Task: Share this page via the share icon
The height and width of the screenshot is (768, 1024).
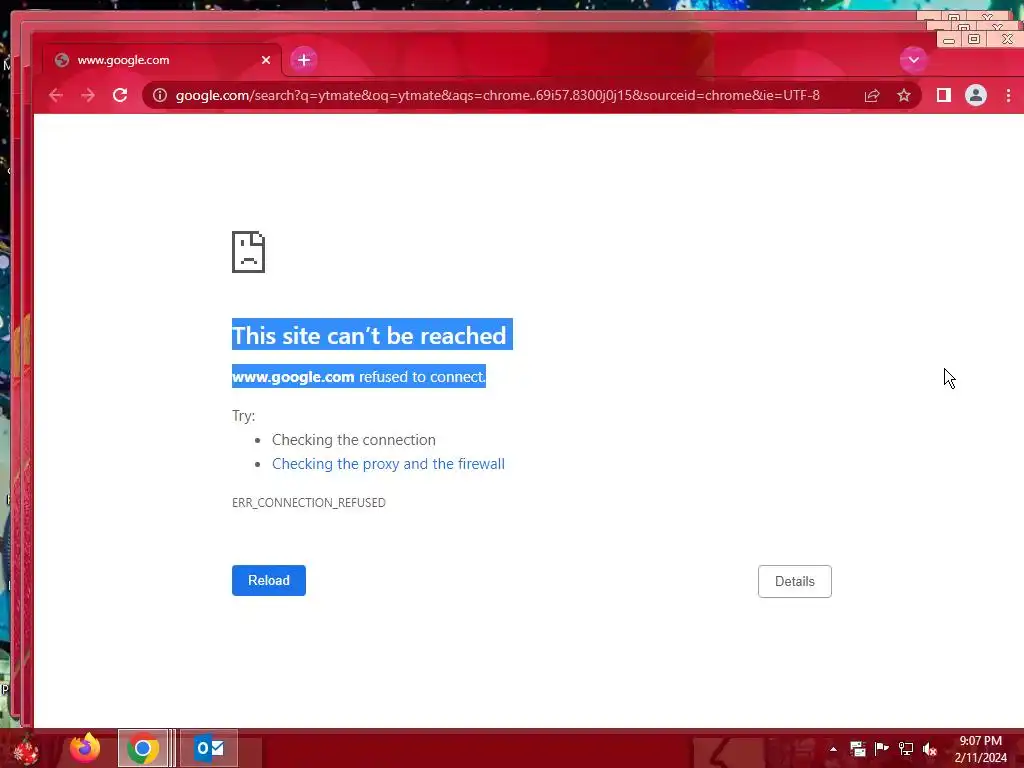Action: coord(872,96)
